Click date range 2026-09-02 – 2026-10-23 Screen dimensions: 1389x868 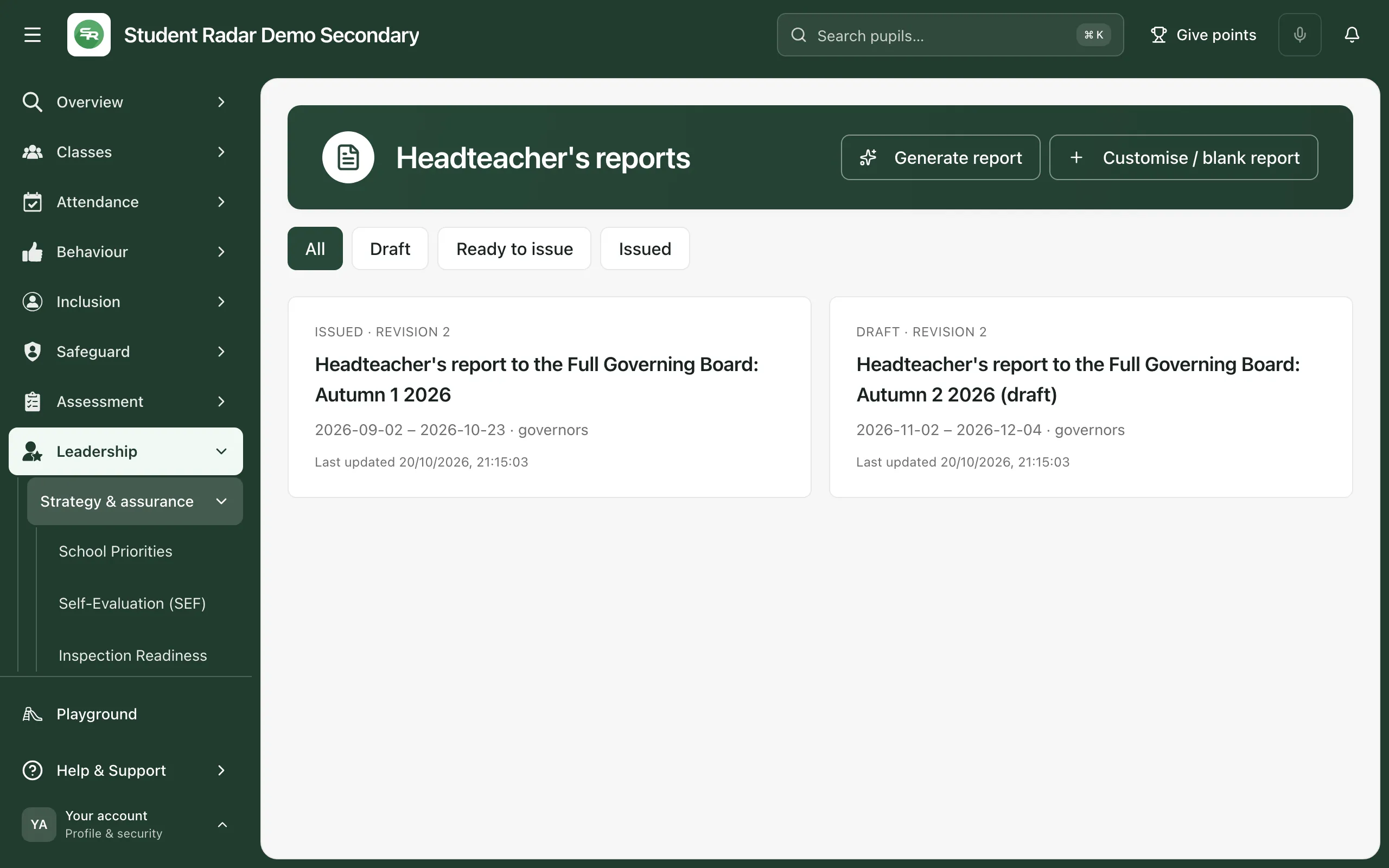tap(410, 430)
